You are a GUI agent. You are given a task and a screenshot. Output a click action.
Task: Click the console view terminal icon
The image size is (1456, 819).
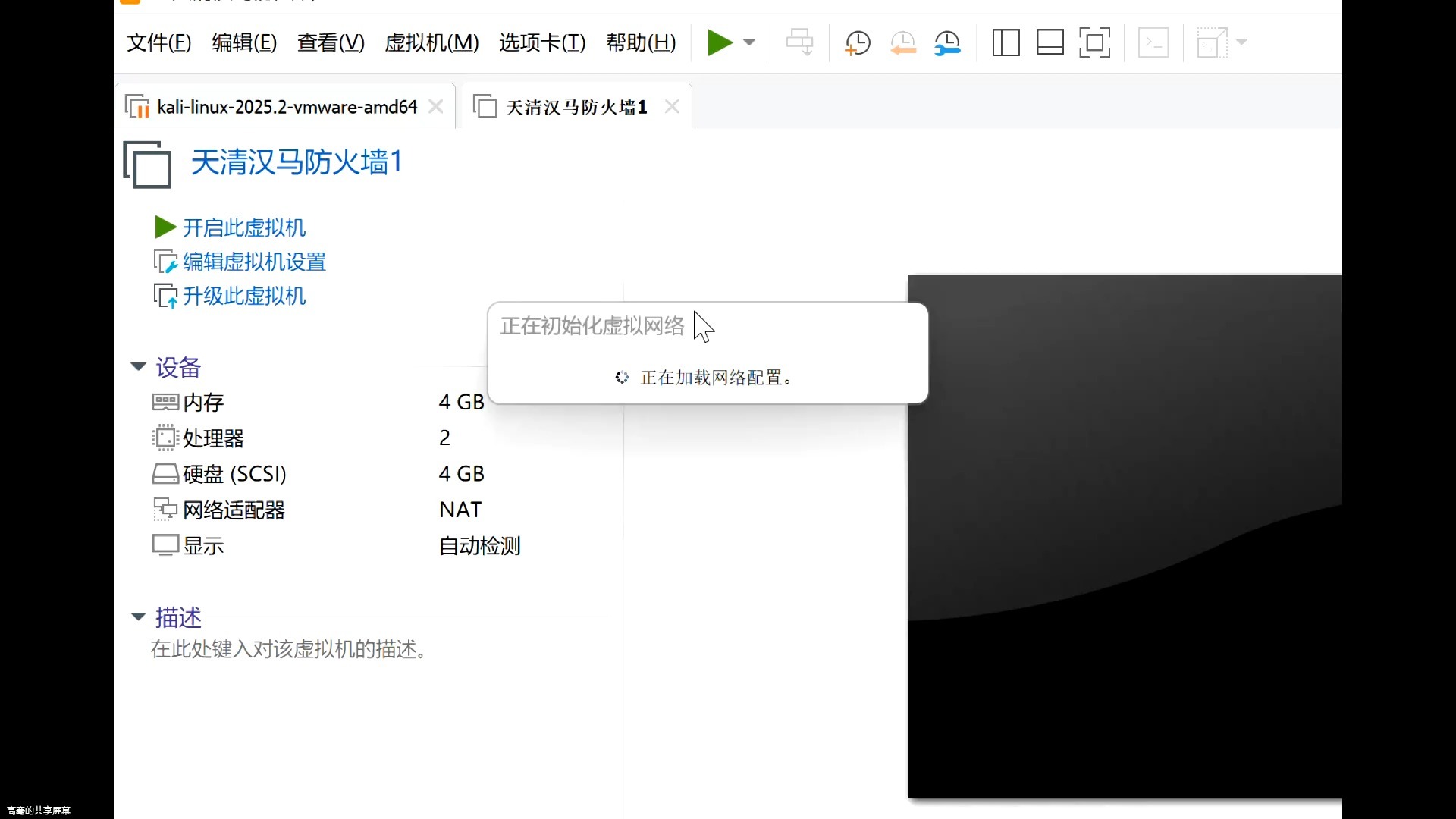pyautogui.click(x=1153, y=42)
